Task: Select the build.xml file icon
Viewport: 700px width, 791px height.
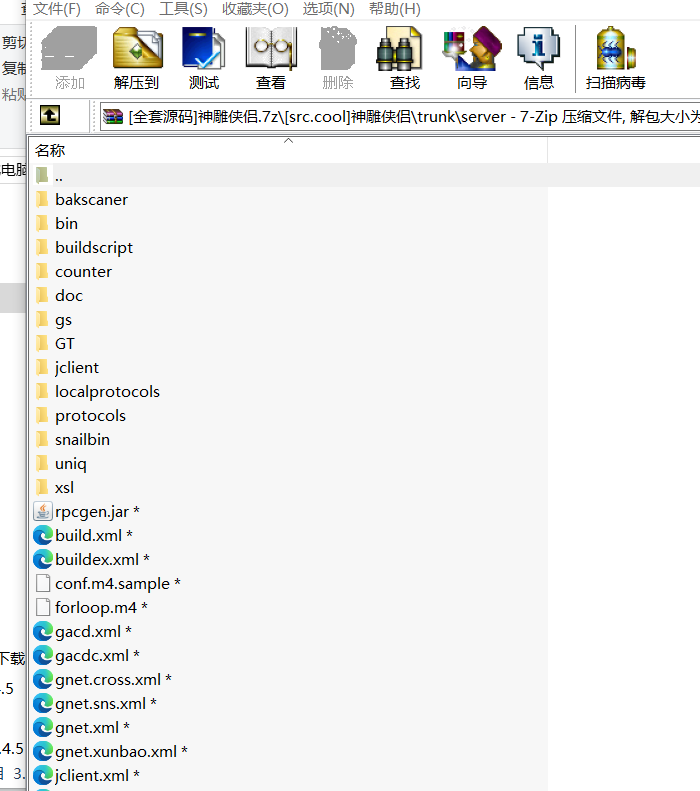Action: (x=43, y=535)
